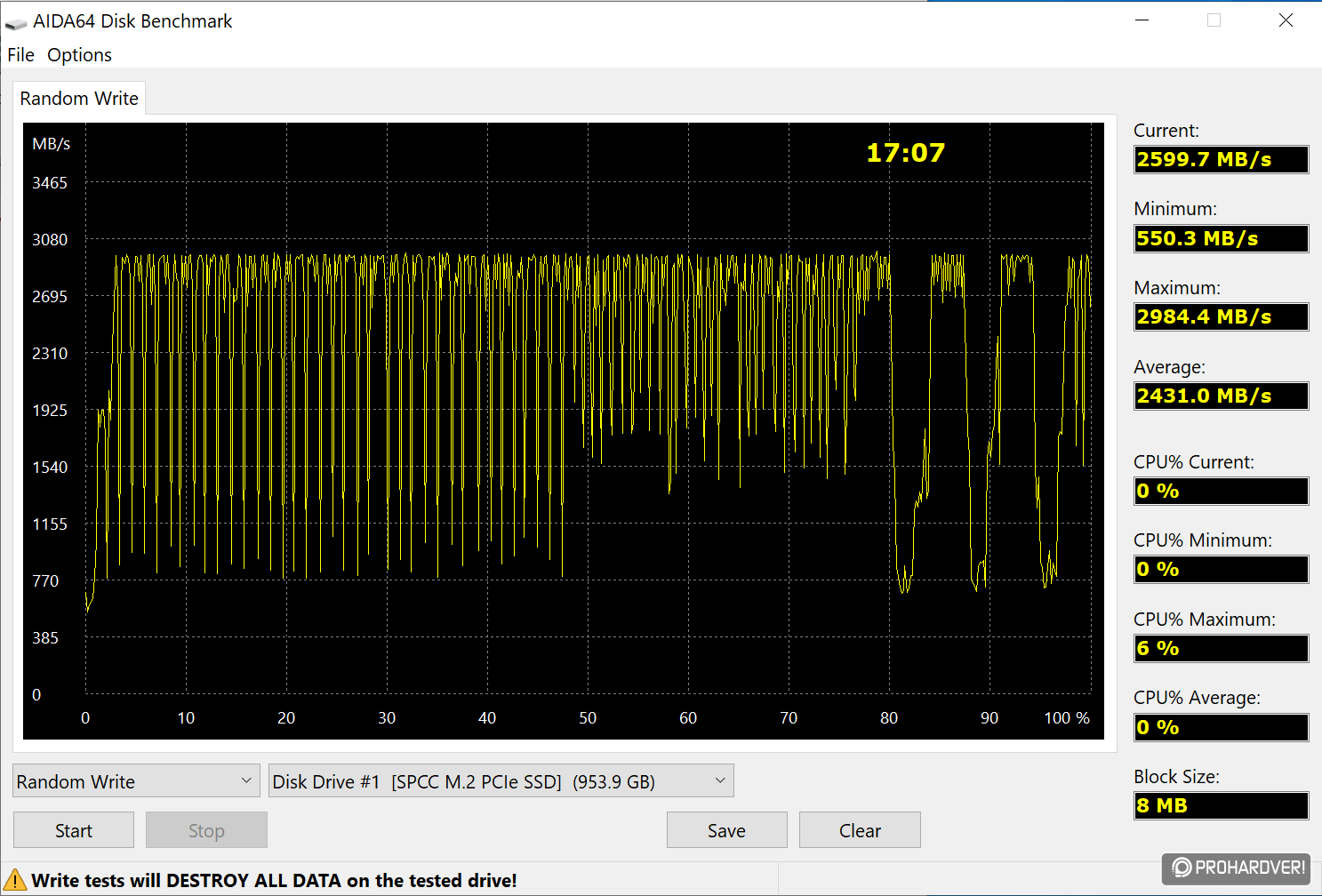
Task: Click the Start button
Action: tap(74, 830)
